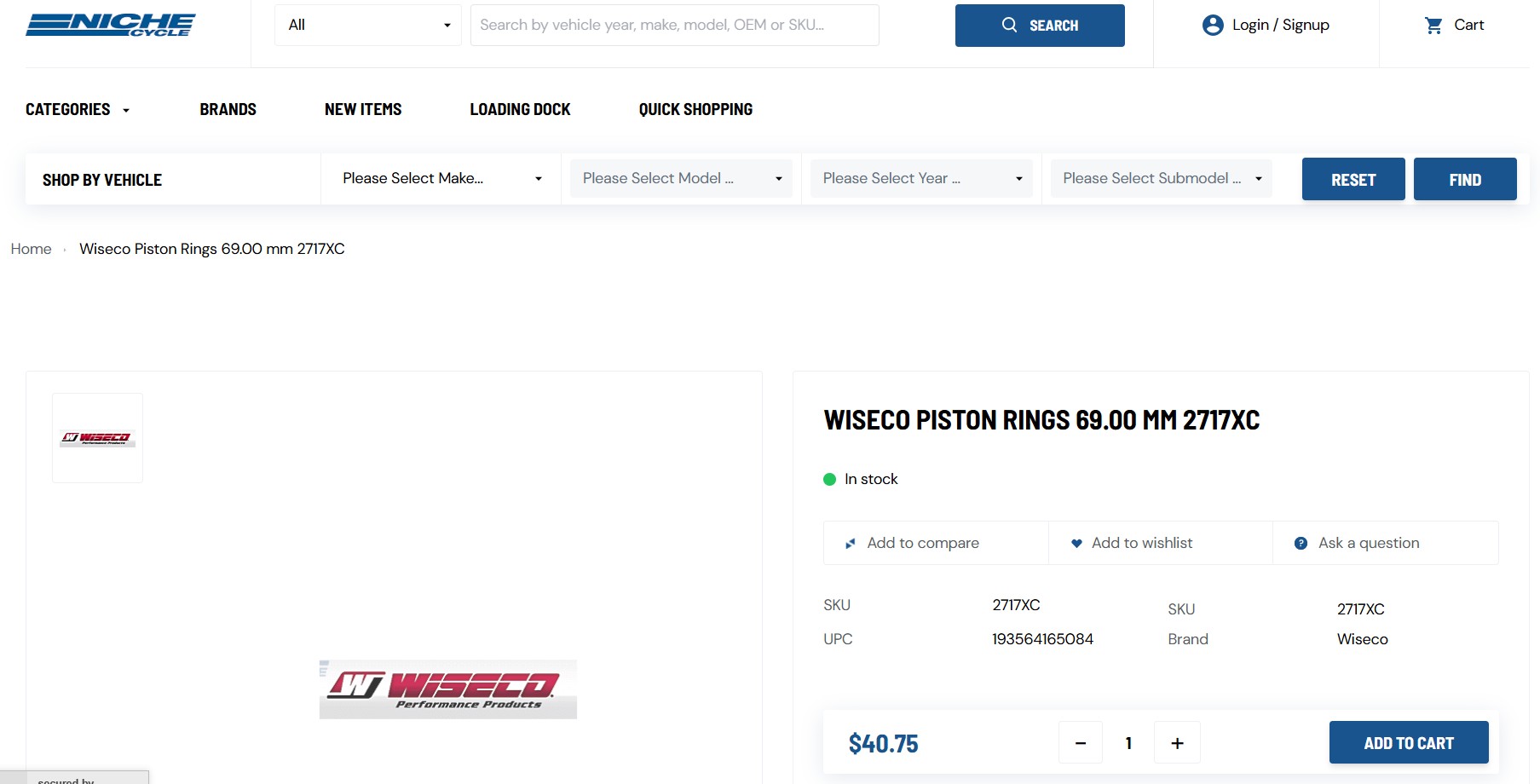This screenshot has width=1540, height=784.
Task: Select the Wiseco product thumbnail
Action: (97, 438)
